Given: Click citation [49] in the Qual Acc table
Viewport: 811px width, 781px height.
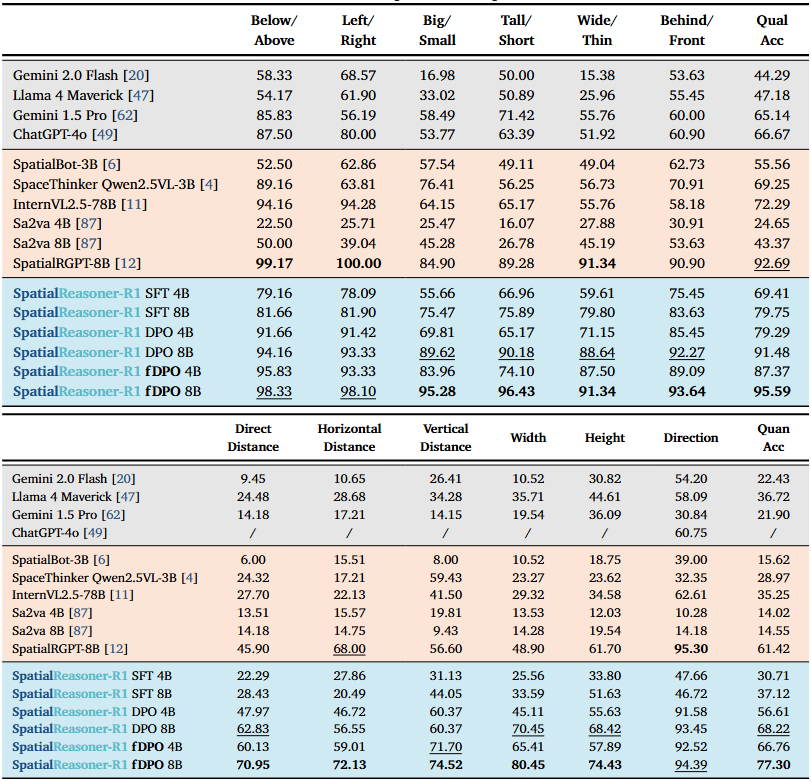Looking at the screenshot, I should (x=104, y=134).
